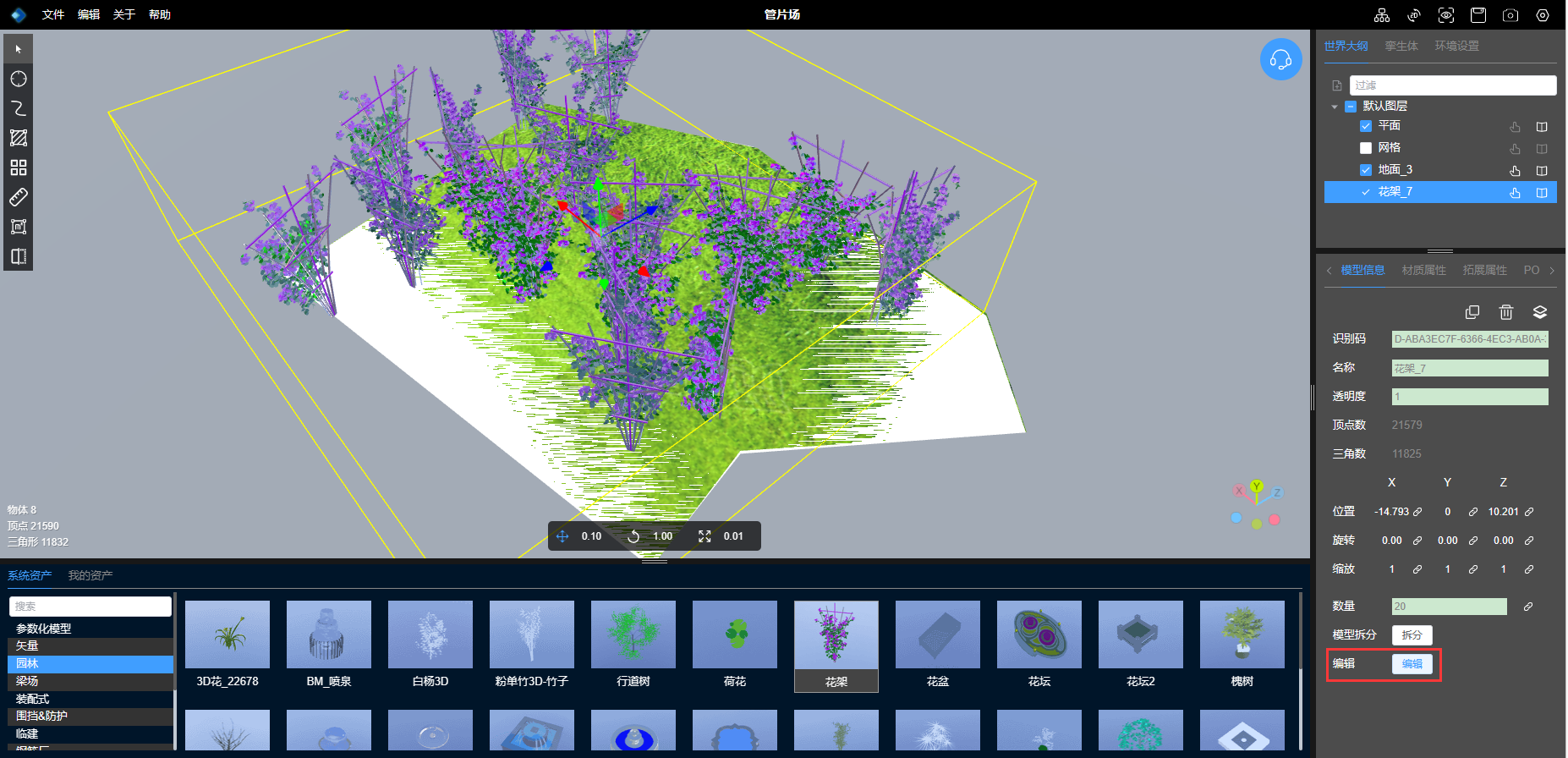Switch to the 孪生体 tab

[x=1401, y=47]
